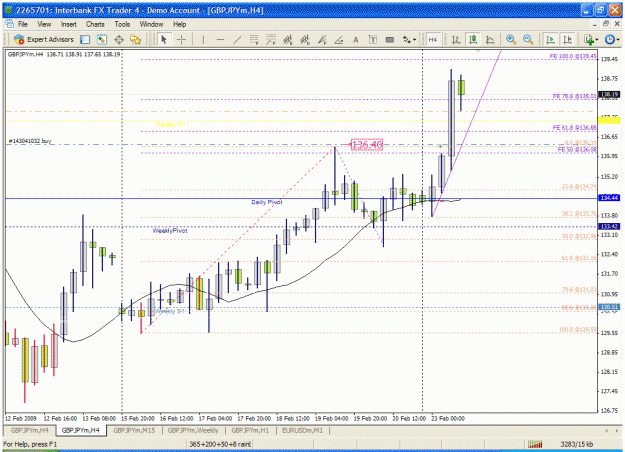
Task: Open the Periods clock dropdown
Action: (612, 39)
